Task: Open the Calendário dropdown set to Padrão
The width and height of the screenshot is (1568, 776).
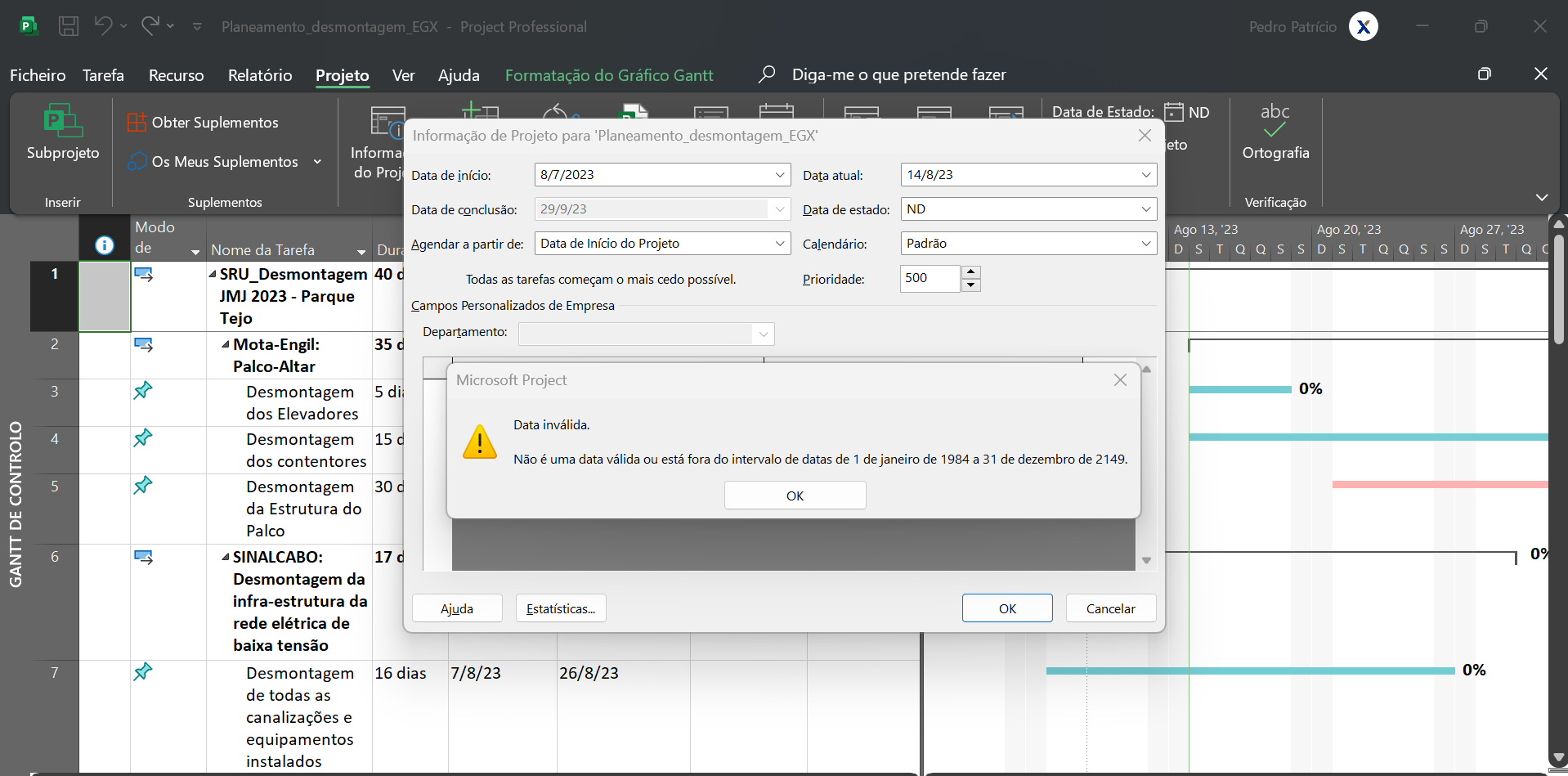Action: (x=1146, y=244)
